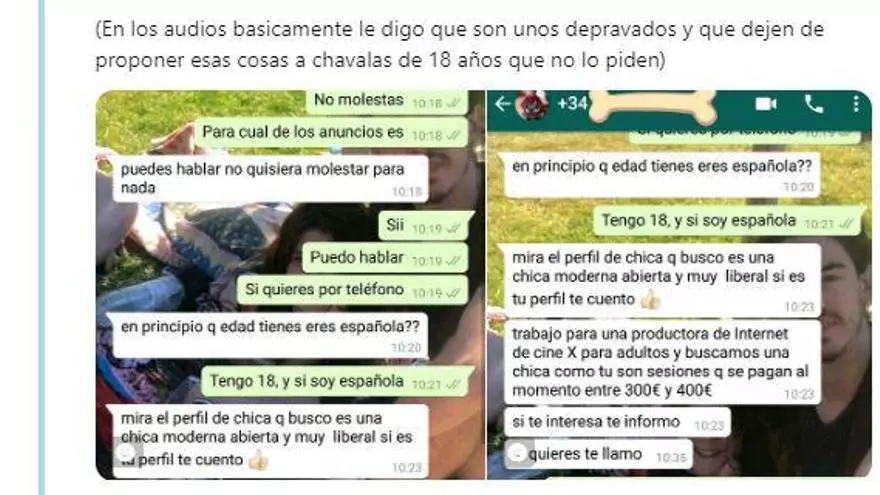Select the 'Puedo hablar' message bubble
Viewport: 880px width, 495px height.
(385, 258)
